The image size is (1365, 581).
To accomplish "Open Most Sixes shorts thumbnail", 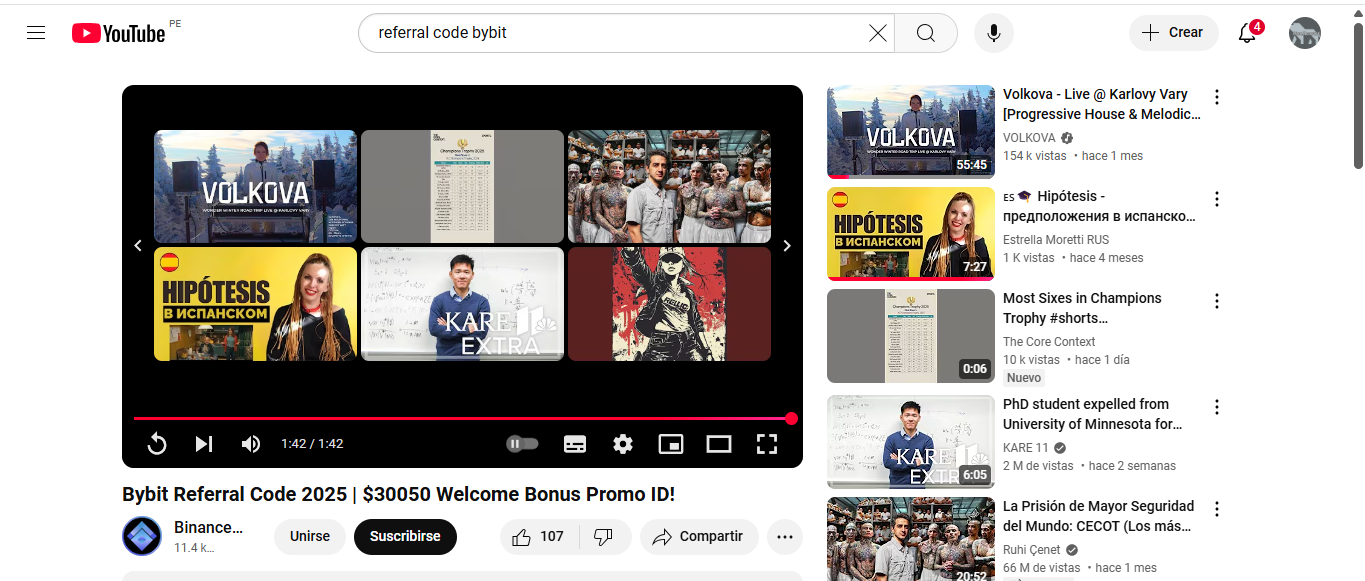I will (911, 336).
